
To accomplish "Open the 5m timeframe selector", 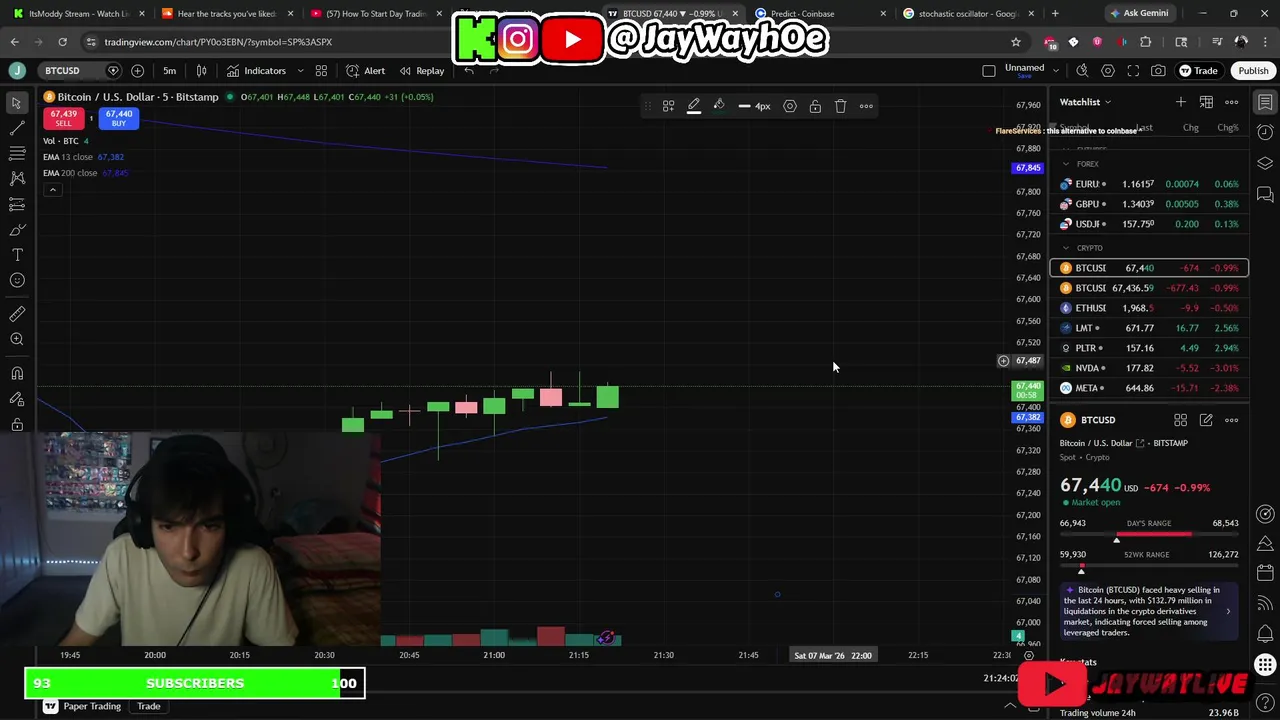I will (169, 71).
